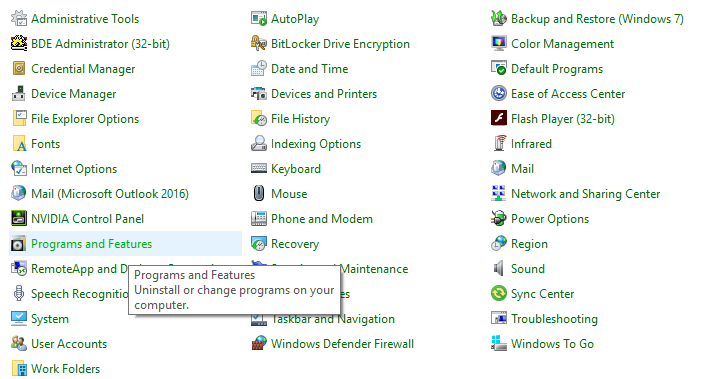The width and height of the screenshot is (710, 379).
Task: Open the Fonts link
Action: 45,144
